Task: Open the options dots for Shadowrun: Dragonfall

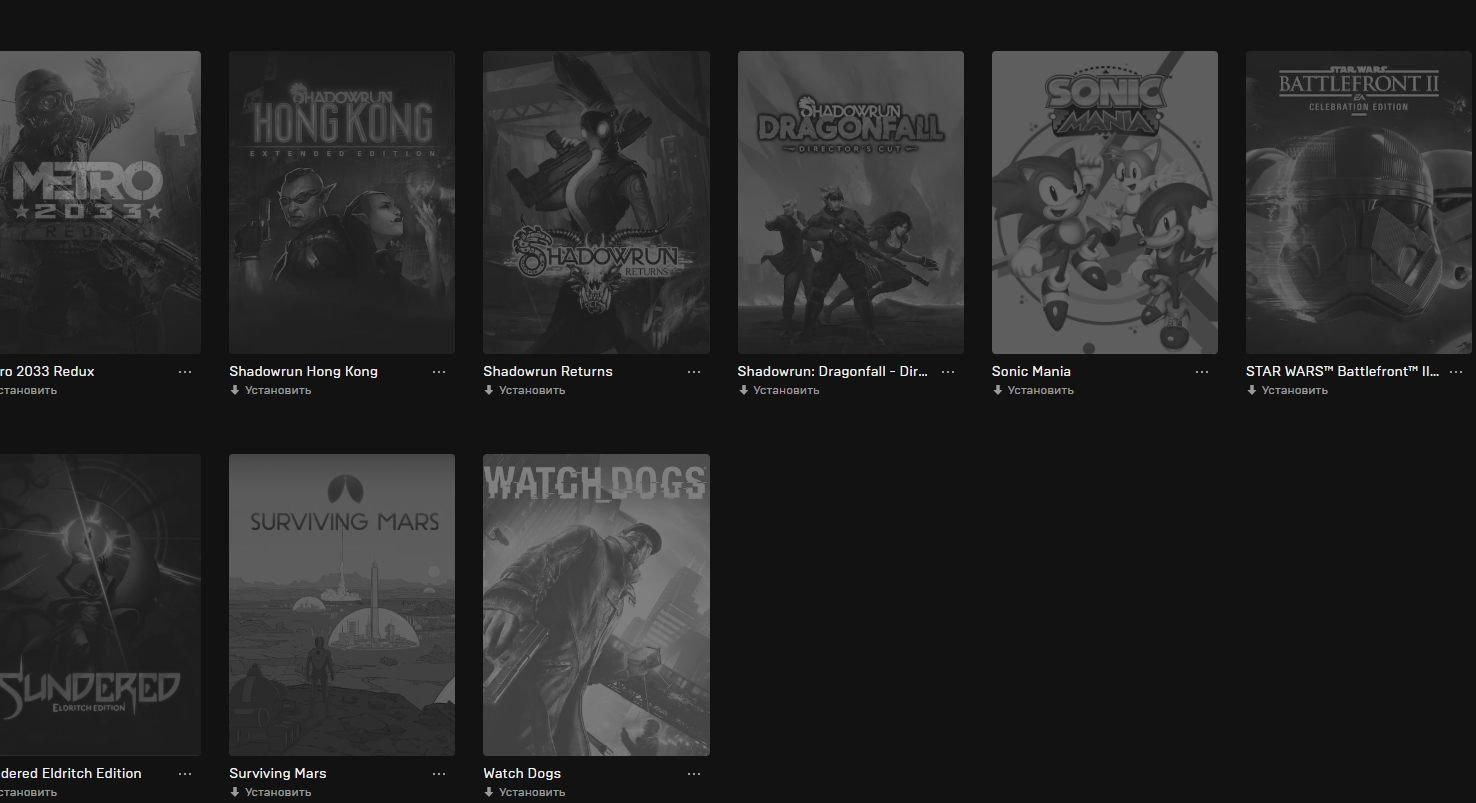Action: [948, 371]
